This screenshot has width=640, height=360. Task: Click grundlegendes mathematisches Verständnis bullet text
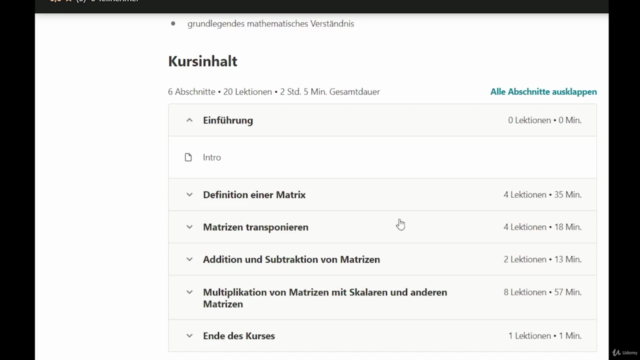click(271, 24)
